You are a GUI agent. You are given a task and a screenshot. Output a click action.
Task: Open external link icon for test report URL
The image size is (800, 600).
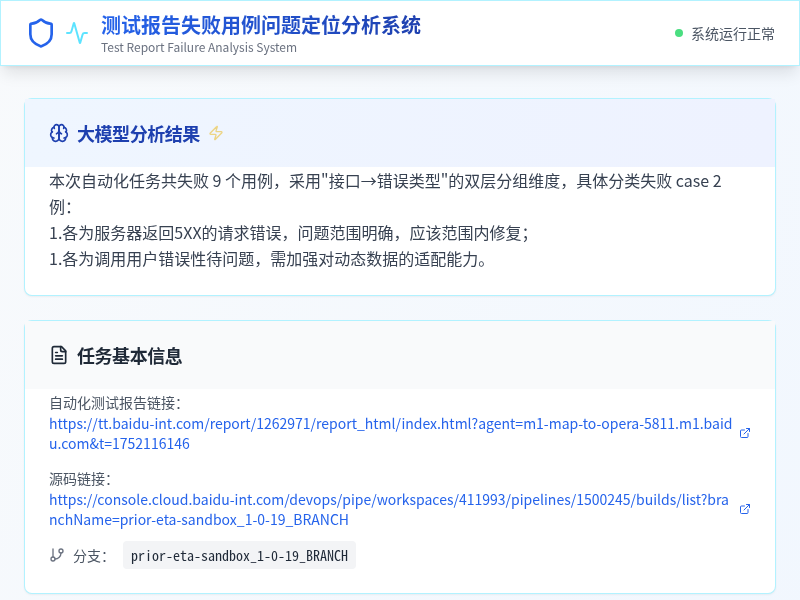745,433
